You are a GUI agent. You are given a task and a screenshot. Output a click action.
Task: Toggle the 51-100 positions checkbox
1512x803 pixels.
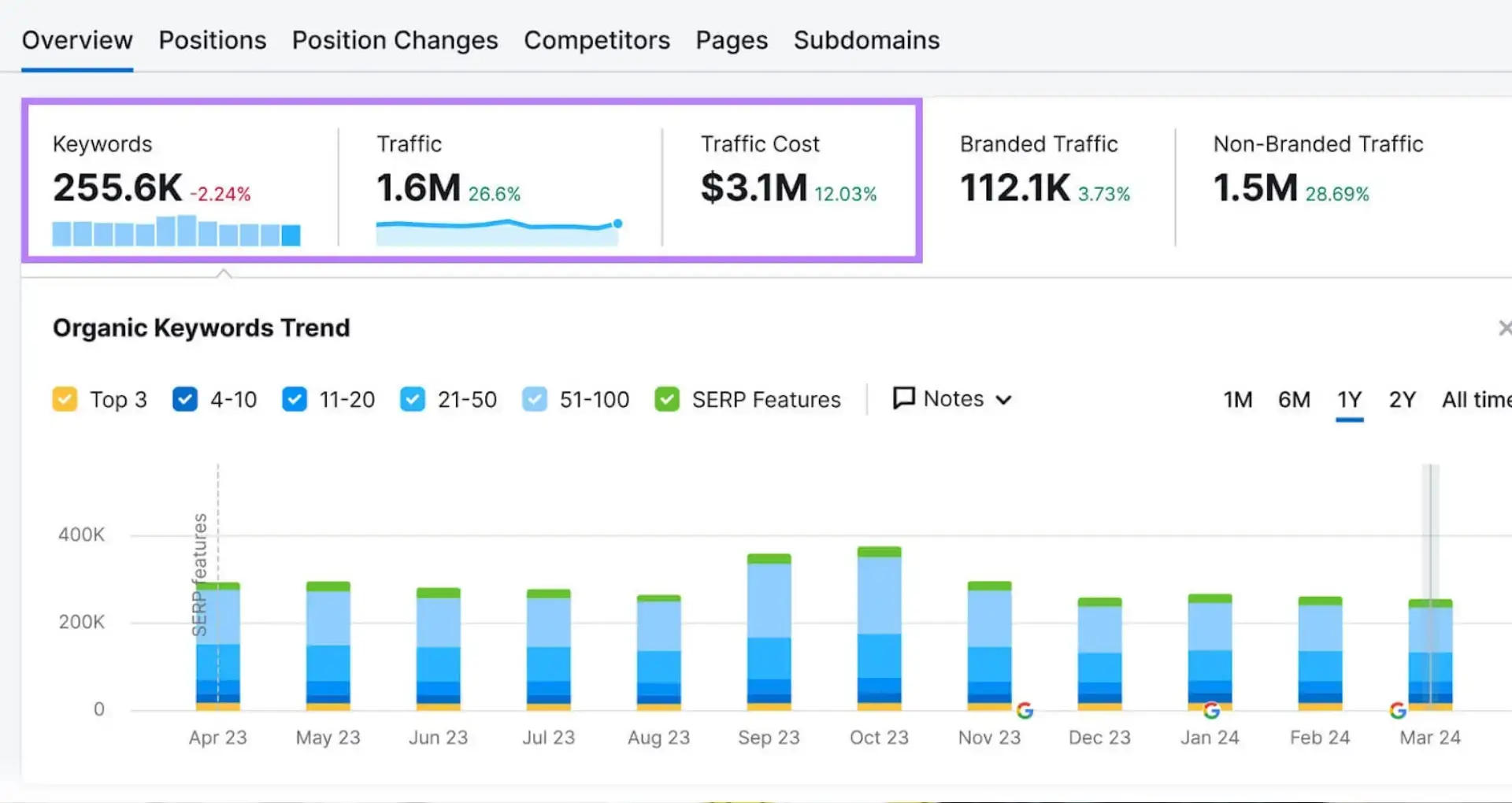[535, 399]
